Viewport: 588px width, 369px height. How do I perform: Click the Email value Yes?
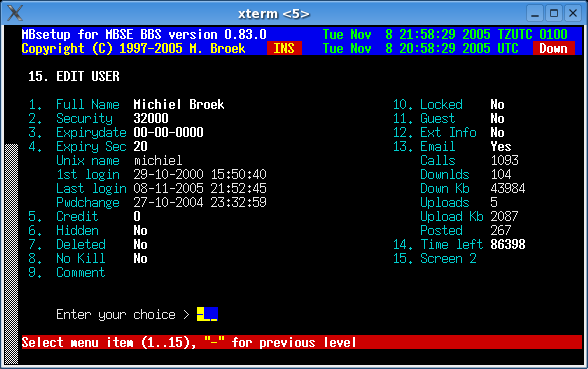[x=501, y=147]
